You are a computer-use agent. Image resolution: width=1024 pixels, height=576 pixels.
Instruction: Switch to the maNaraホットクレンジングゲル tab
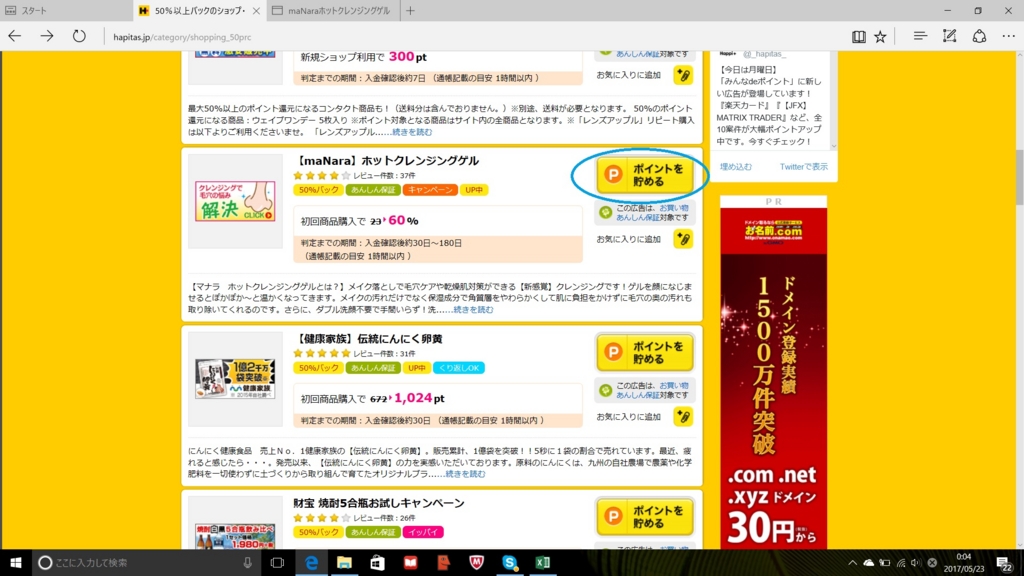point(333,10)
